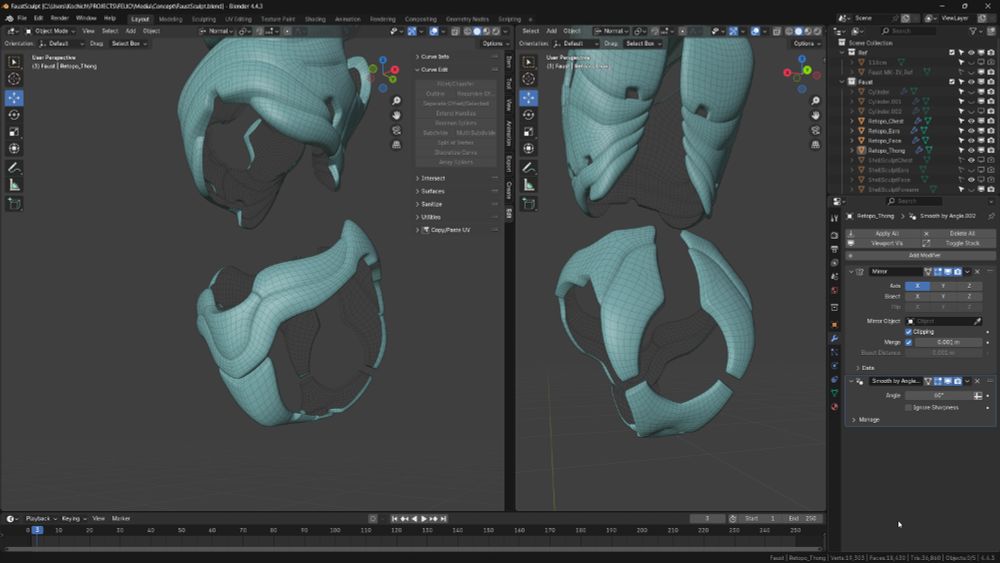
Task: Open the Object properties orange square tab
Action: click(834, 325)
